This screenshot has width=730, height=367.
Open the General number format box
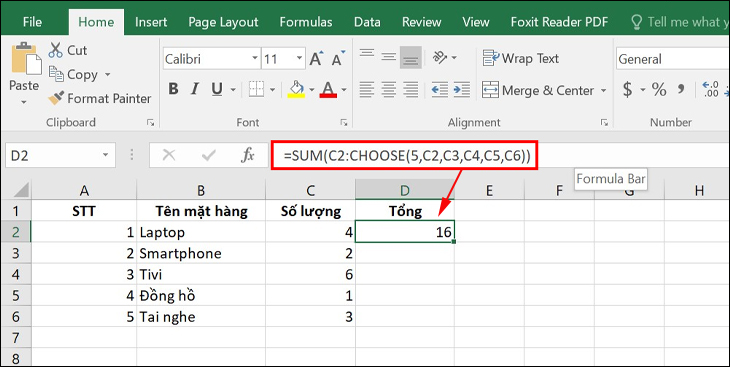[x=673, y=59]
